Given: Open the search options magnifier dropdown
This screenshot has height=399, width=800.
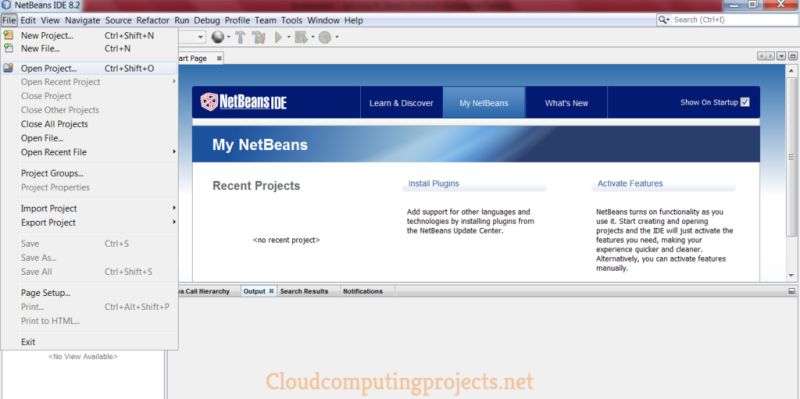Looking at the screenshot, I should [664, 20].
